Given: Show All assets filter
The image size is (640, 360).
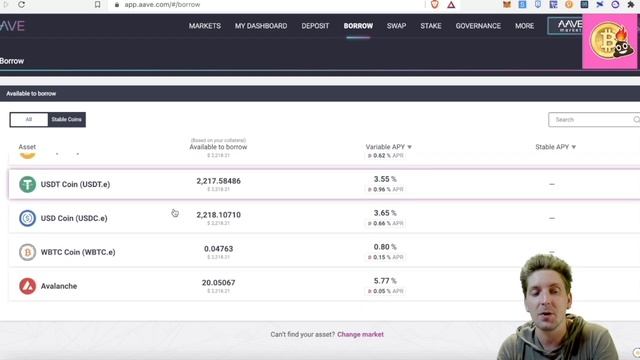Looking at the screenshot, I should click(29, 120).
